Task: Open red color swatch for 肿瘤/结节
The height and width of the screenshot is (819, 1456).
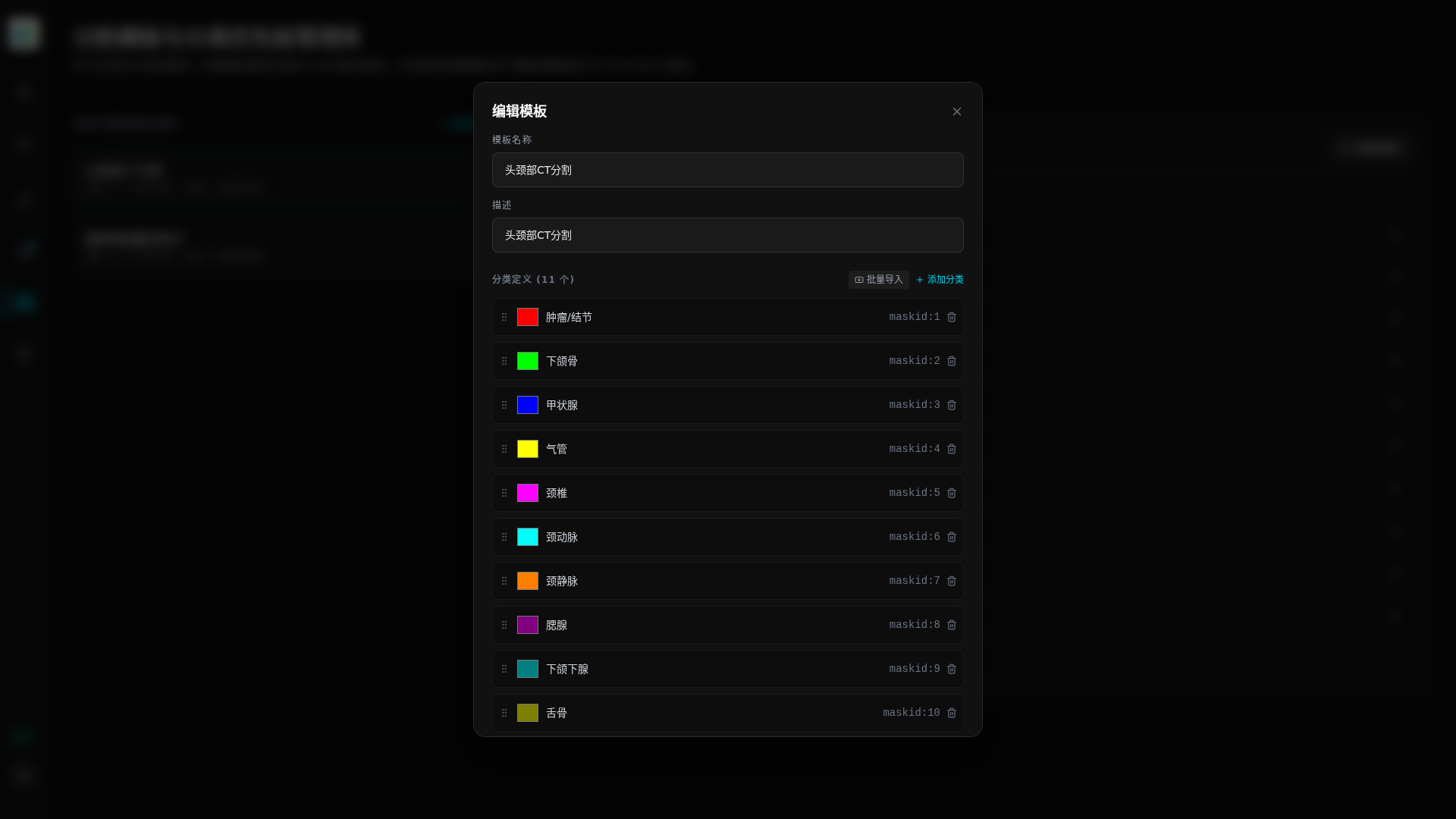Action: [528, 317]
